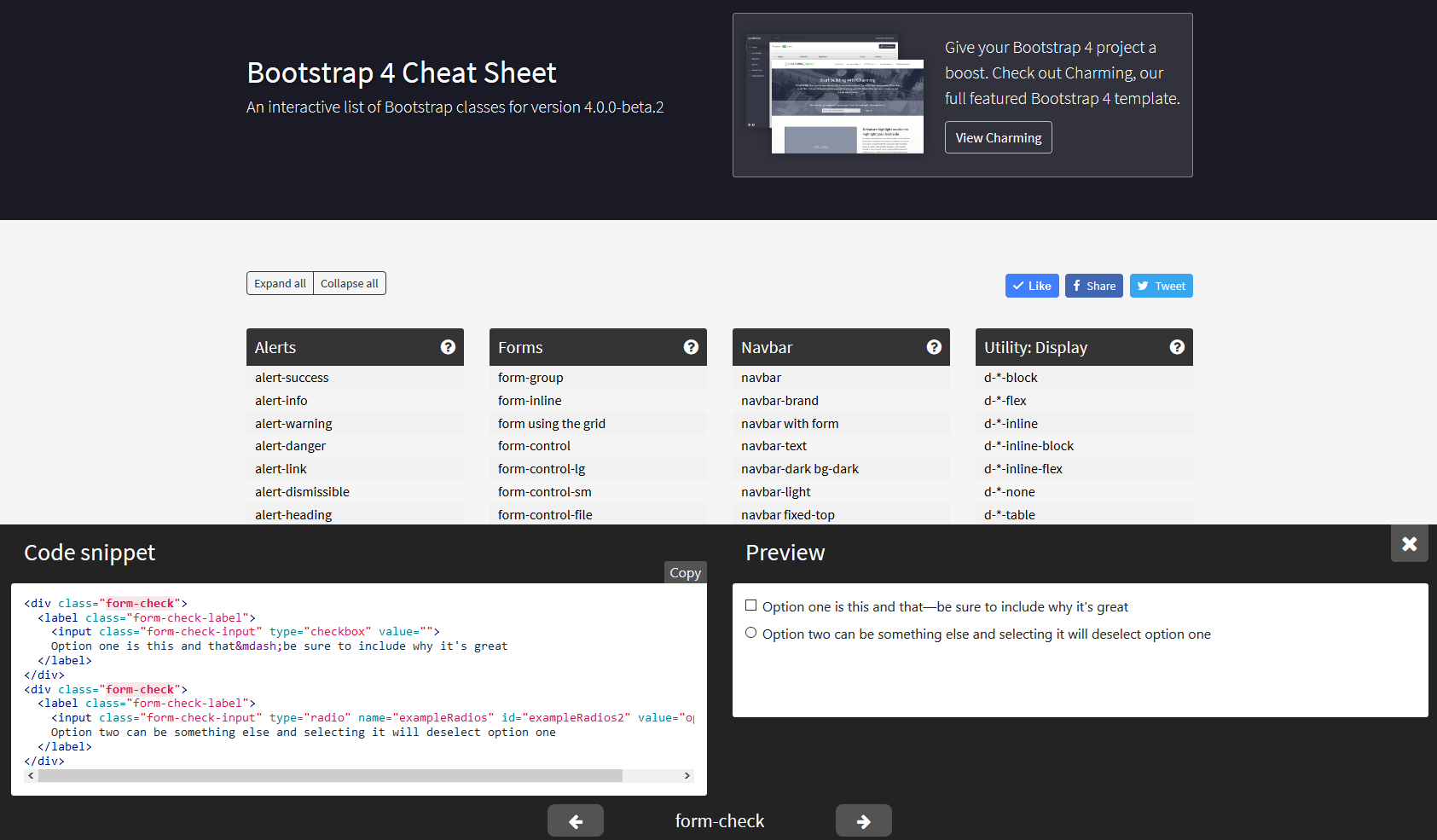Screen dimensions: 1437x840
Task: Select 'navbar with form' item
Action: click(x=841, y=423)
